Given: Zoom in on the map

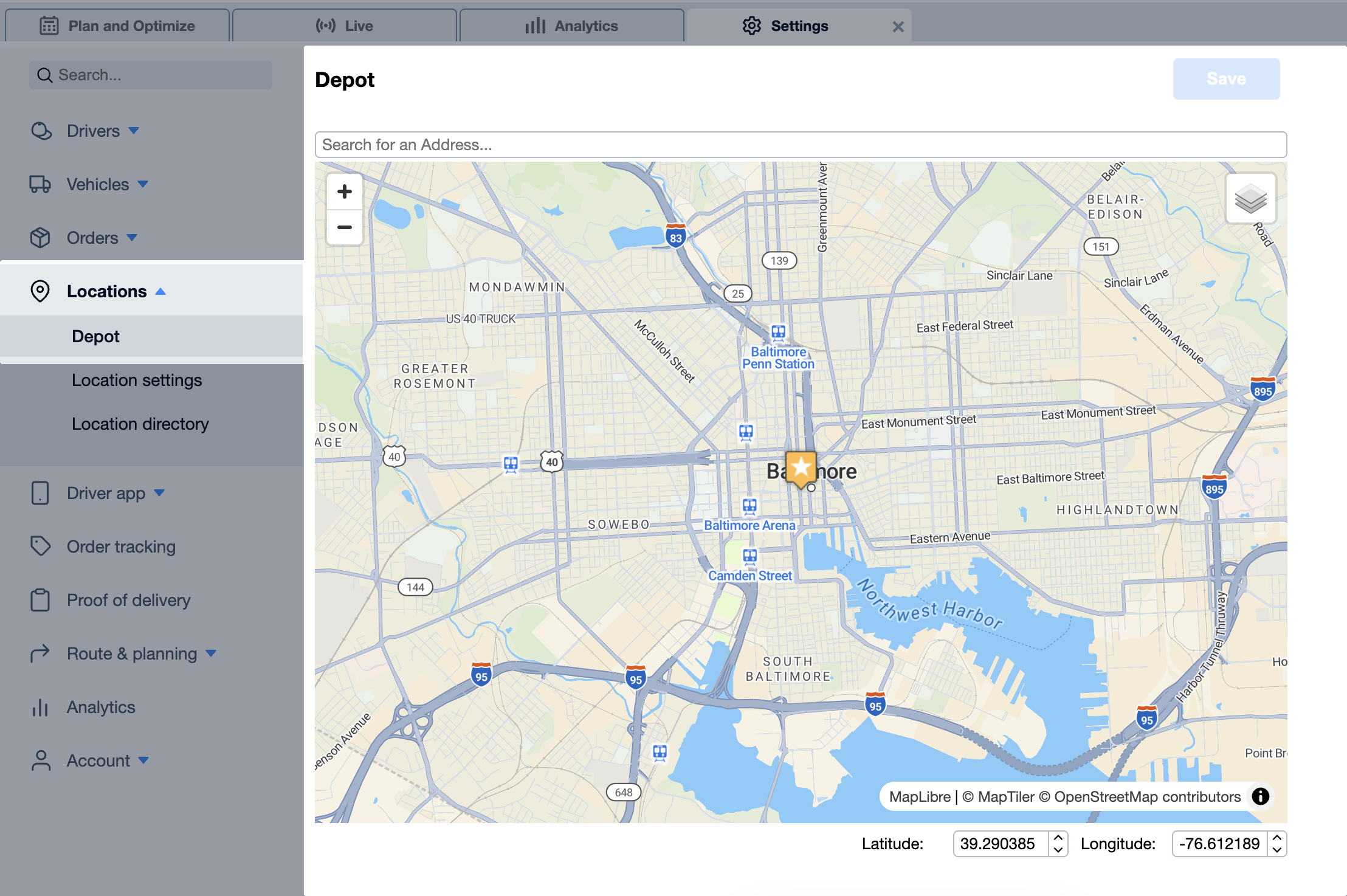Looking at the screenshot, I should [x=345, y=192].
